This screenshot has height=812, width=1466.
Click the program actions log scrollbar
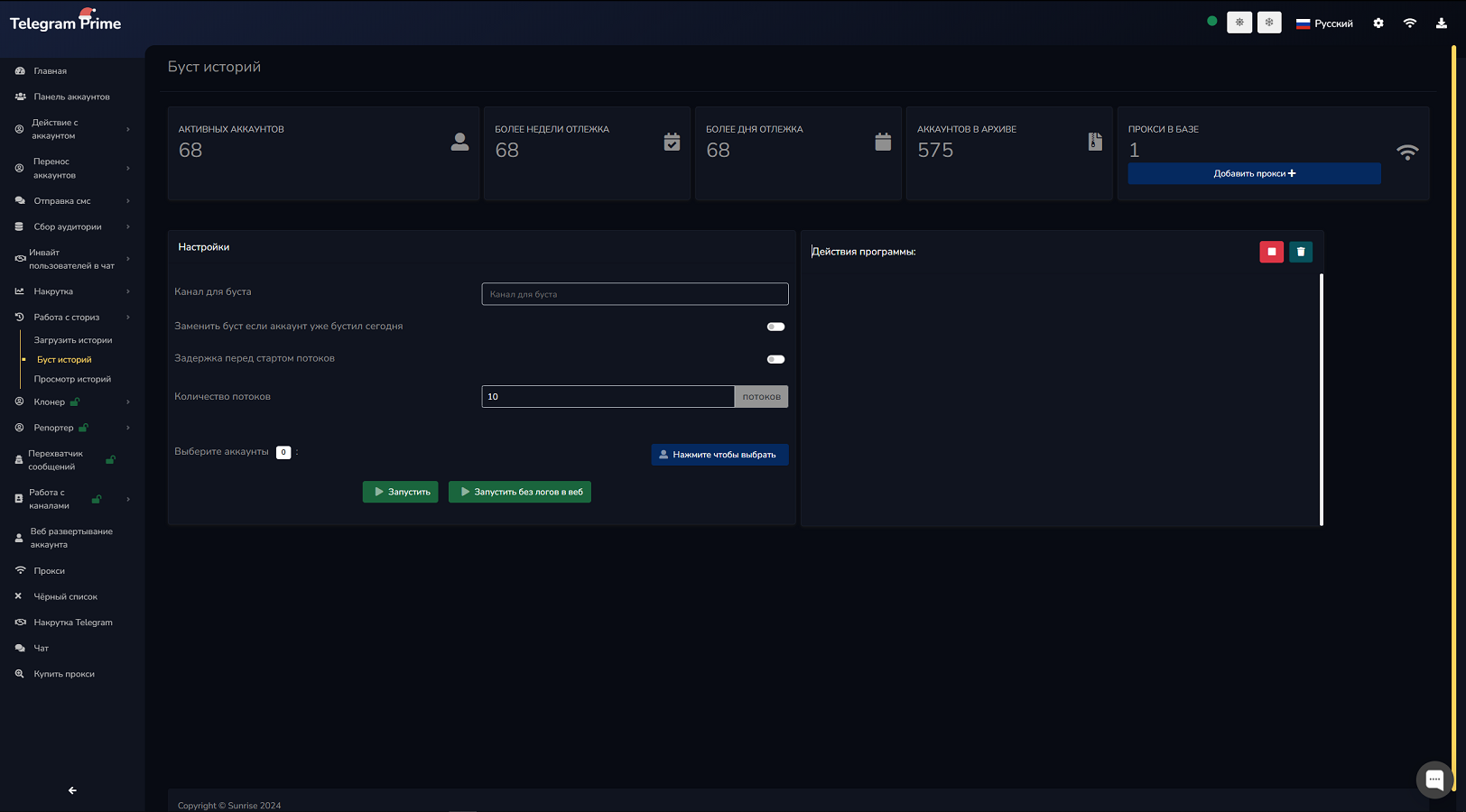coord(1322,399)
